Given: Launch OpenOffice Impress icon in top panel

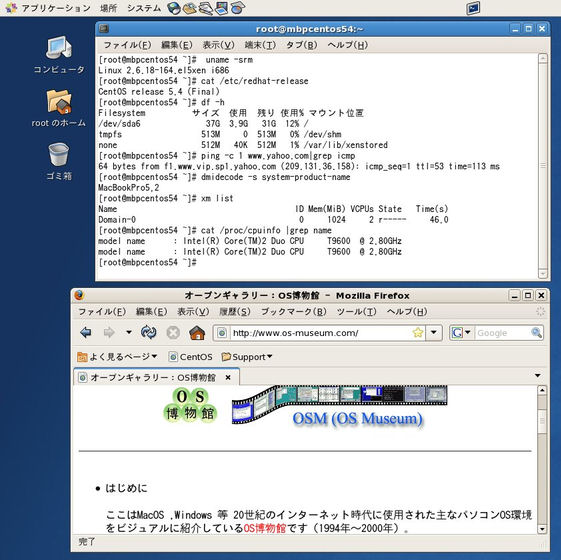Looking at the screenshot, I should pyautogui.click(x=222, y=8).
